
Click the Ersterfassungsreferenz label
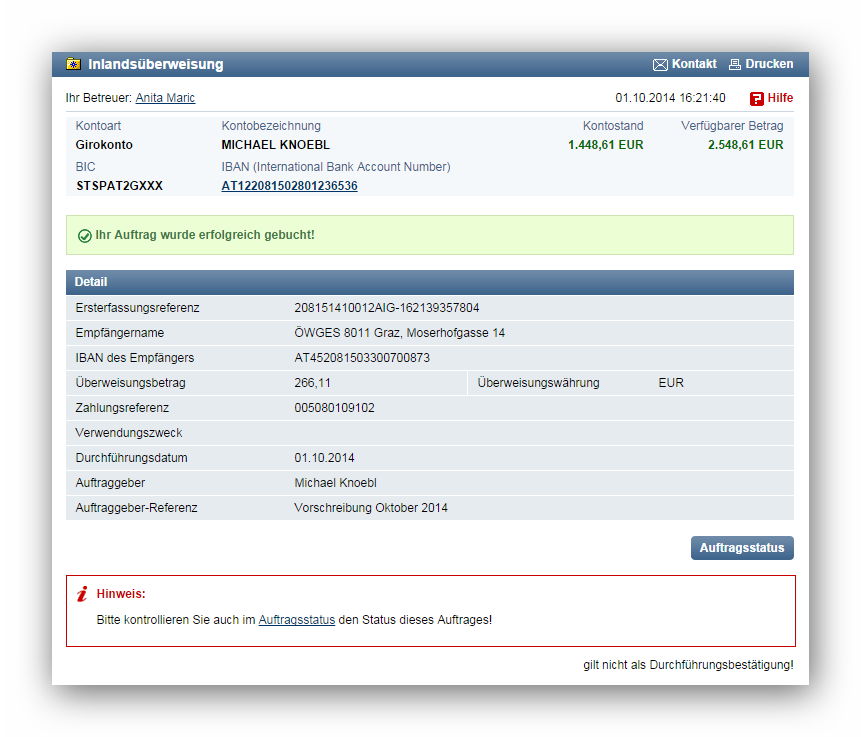(x=137, y=308)
